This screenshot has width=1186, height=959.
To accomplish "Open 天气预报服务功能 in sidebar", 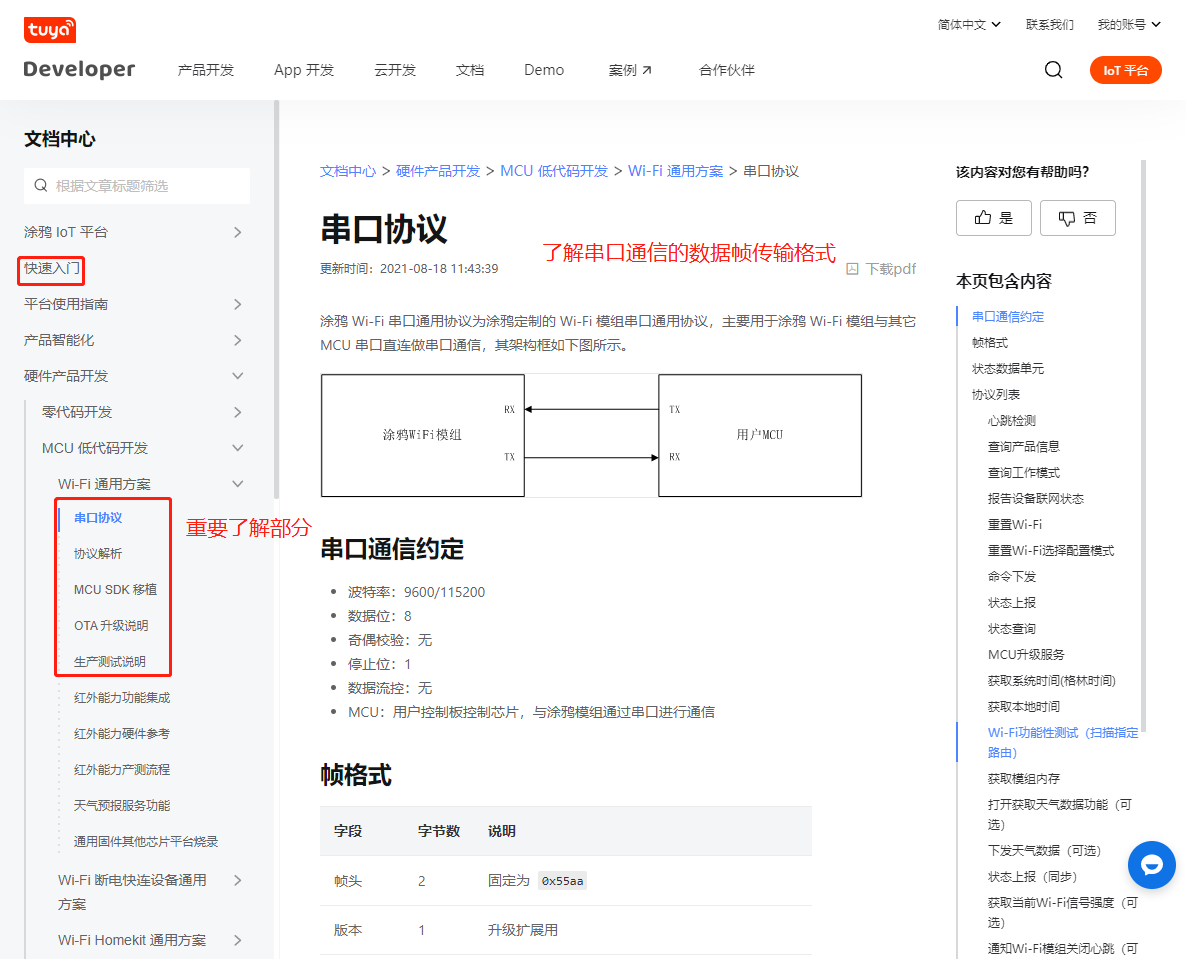I will pyautogui.click(x=122, y=805).
